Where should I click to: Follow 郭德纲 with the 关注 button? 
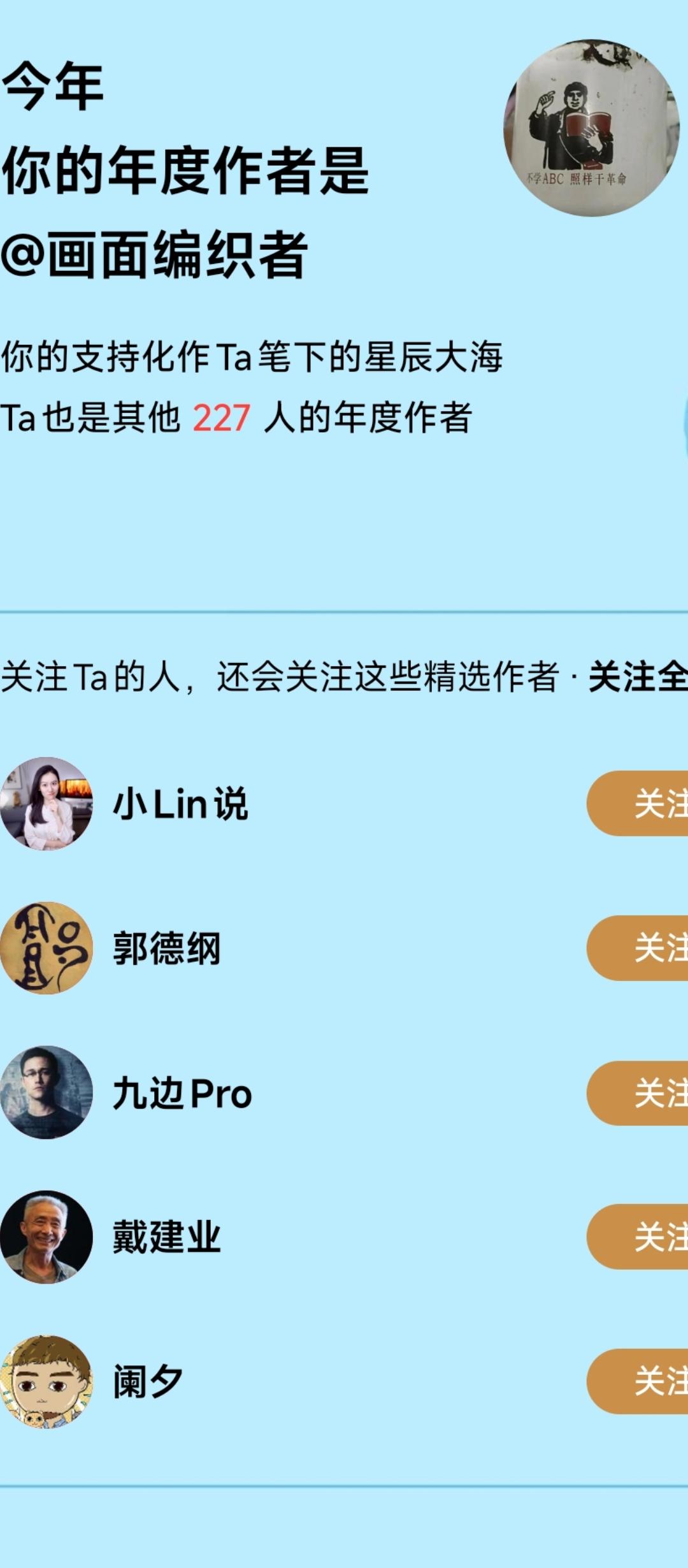tap(638, 948)
